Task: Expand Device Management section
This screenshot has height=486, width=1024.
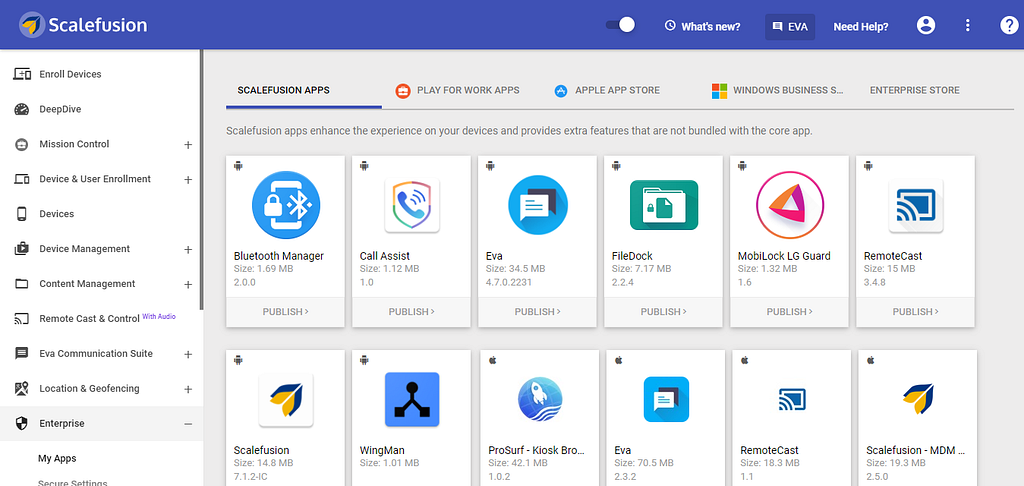Action: pos(188,249)
